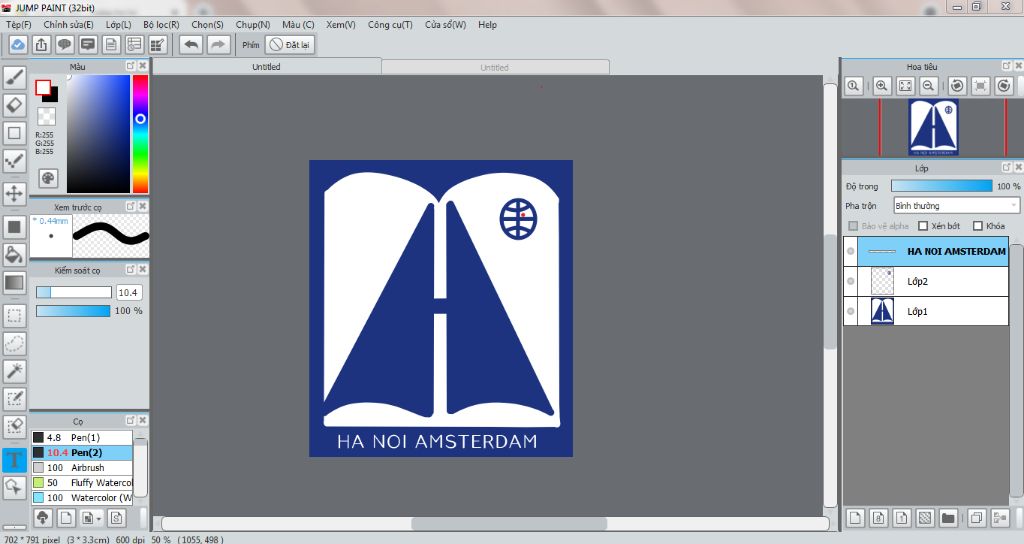Toggle visibility of Lớp2 layer
This screenshot has width=1024, height=544.
[850, 282]
